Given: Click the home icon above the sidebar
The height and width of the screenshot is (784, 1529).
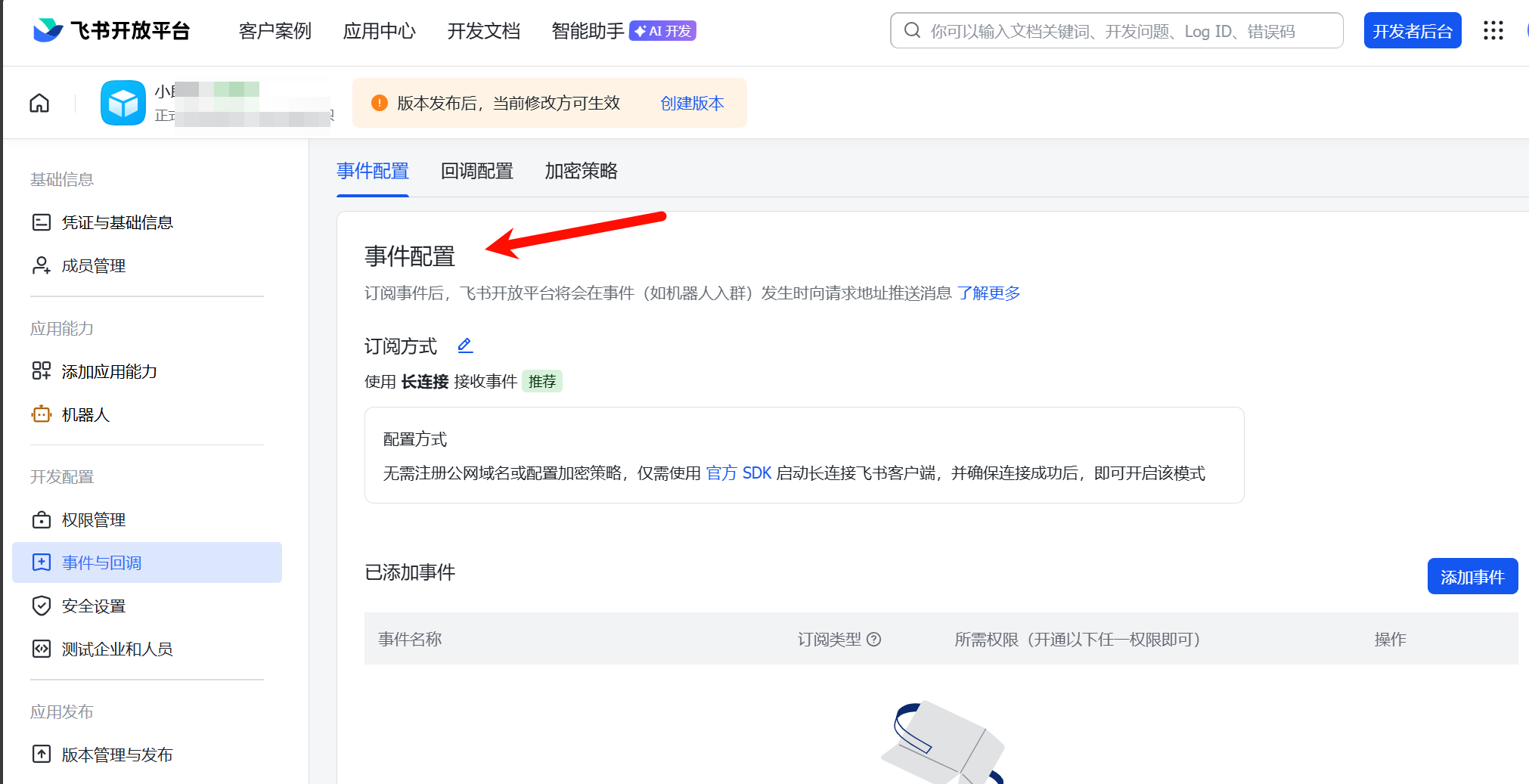Looking at the screenshot, I should pyautogui.click(x=39, y=103).
